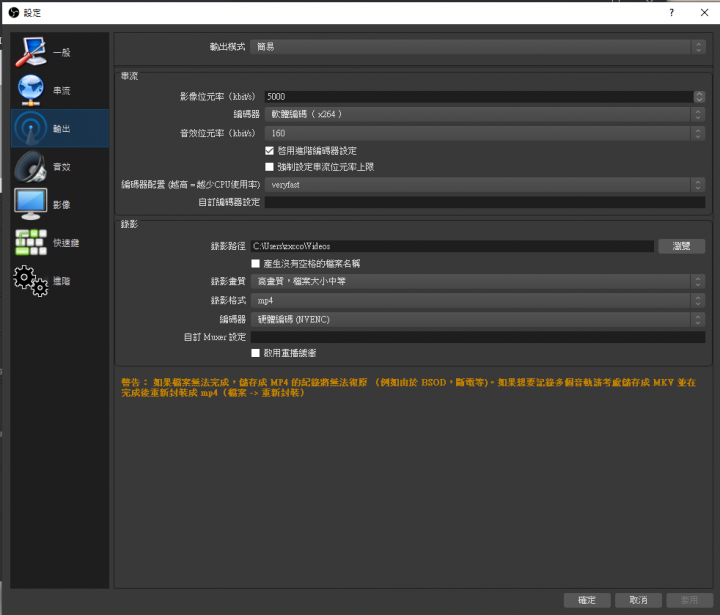Select the 影像 sidebar label

[62, 205]
